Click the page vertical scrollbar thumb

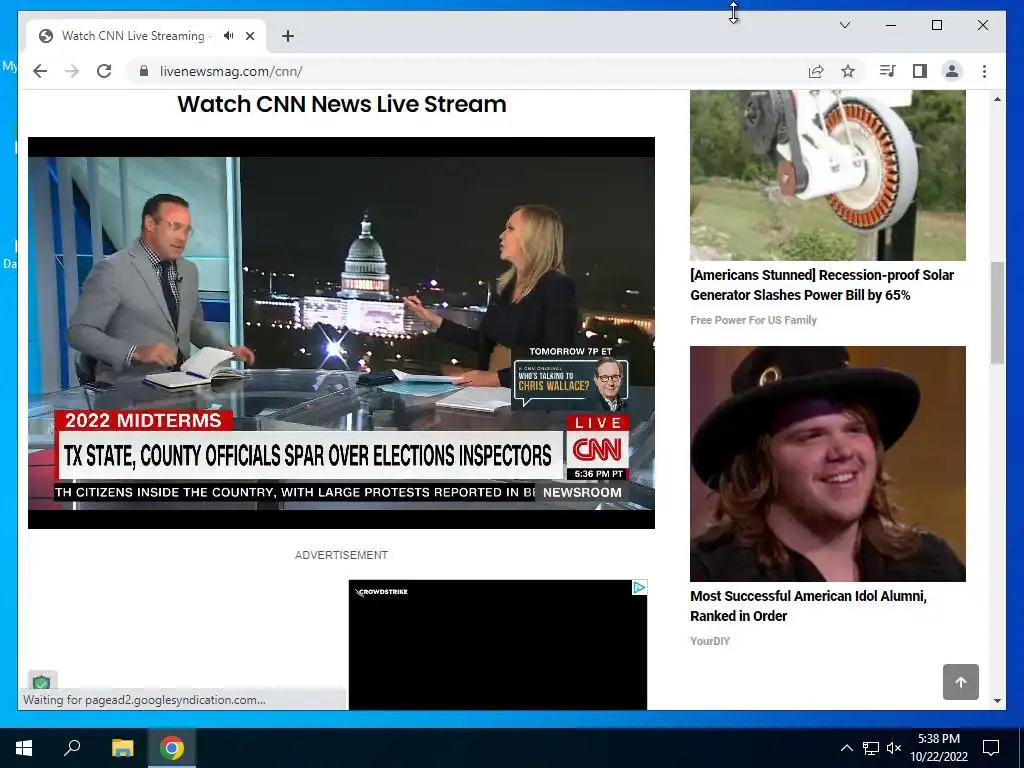997,313
